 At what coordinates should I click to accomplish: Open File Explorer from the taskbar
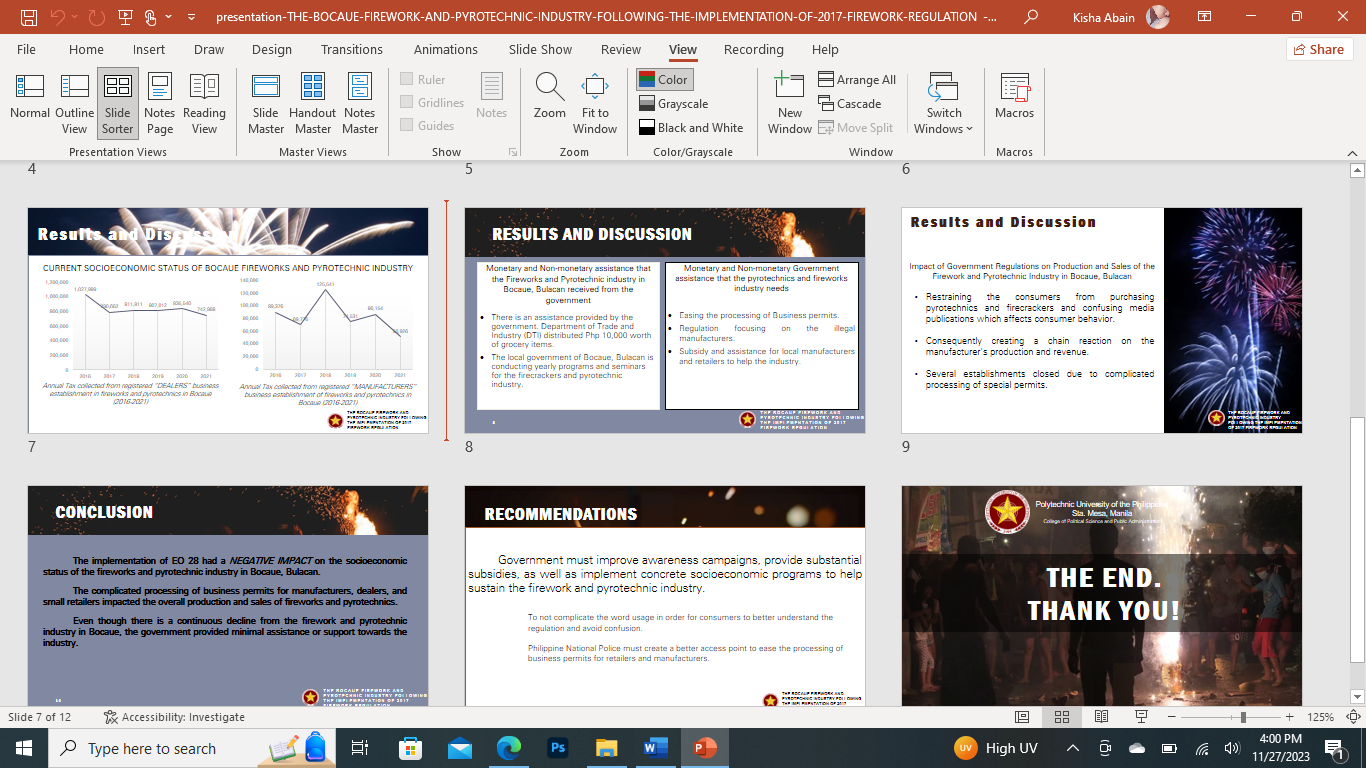click(x=607, y=748)
